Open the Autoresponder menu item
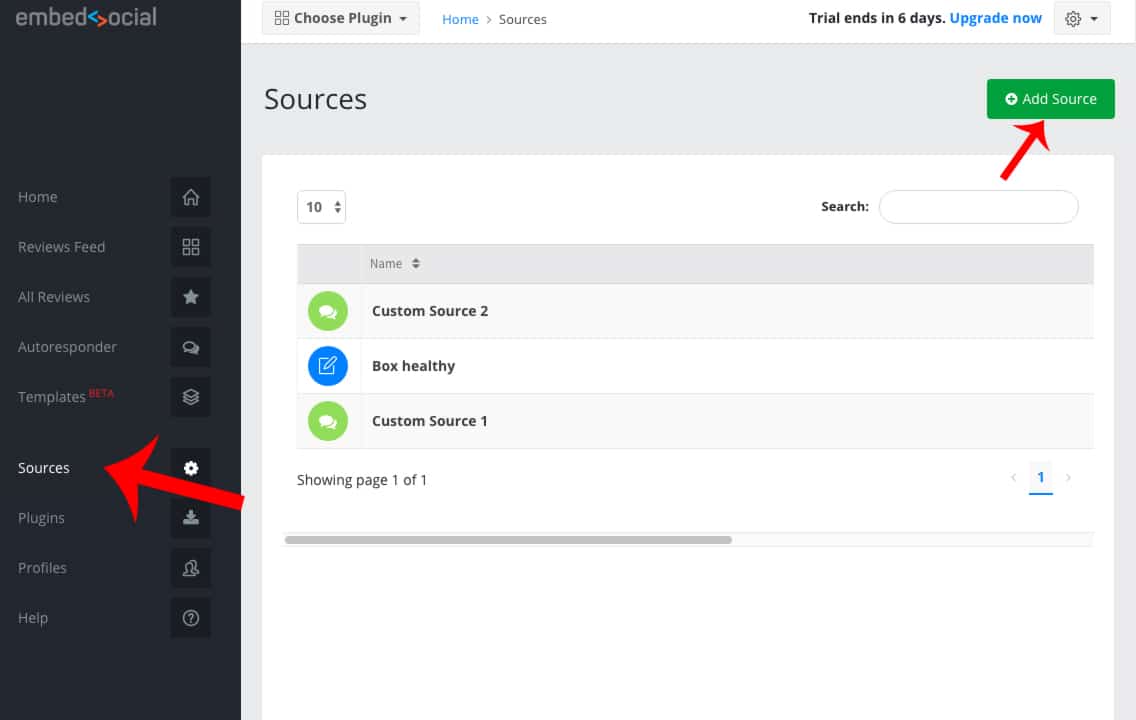This screenshot has height=720, width=1136. coord(67,347)
